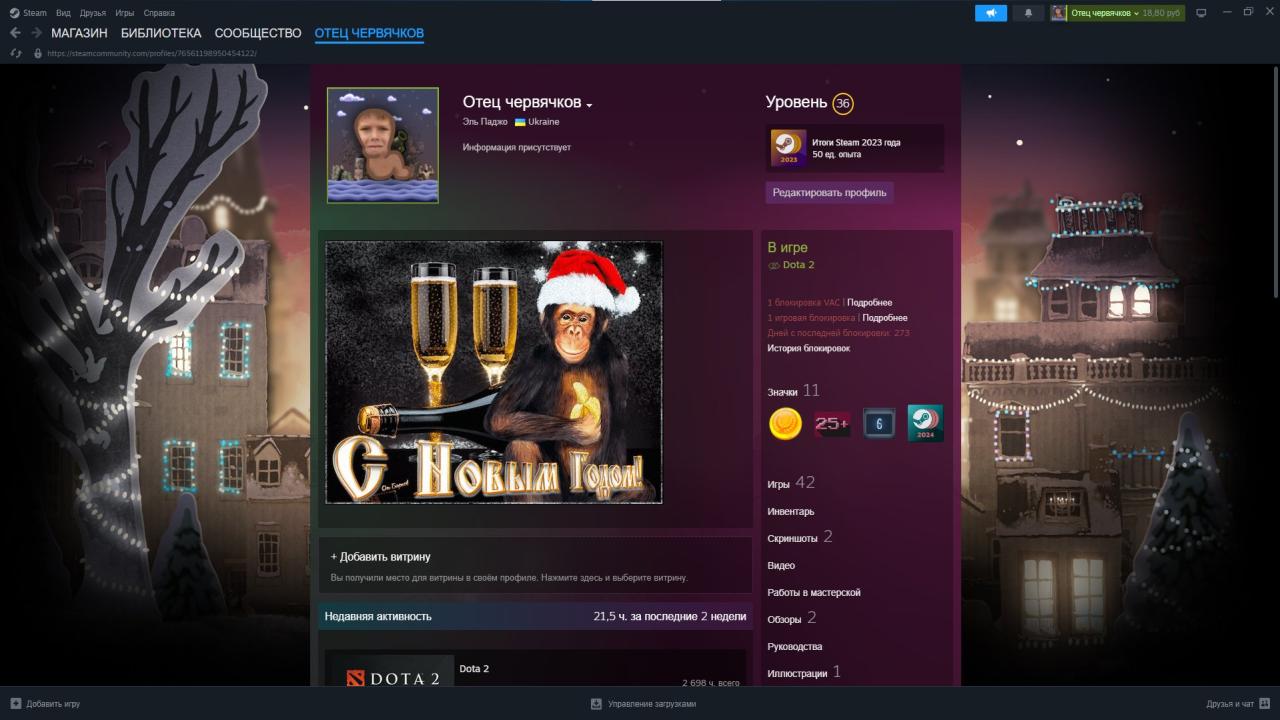This screenshot has height=720, width=1280.
Task: Open Подробнее next to игровая блокировка
Action: coord(885,317)
